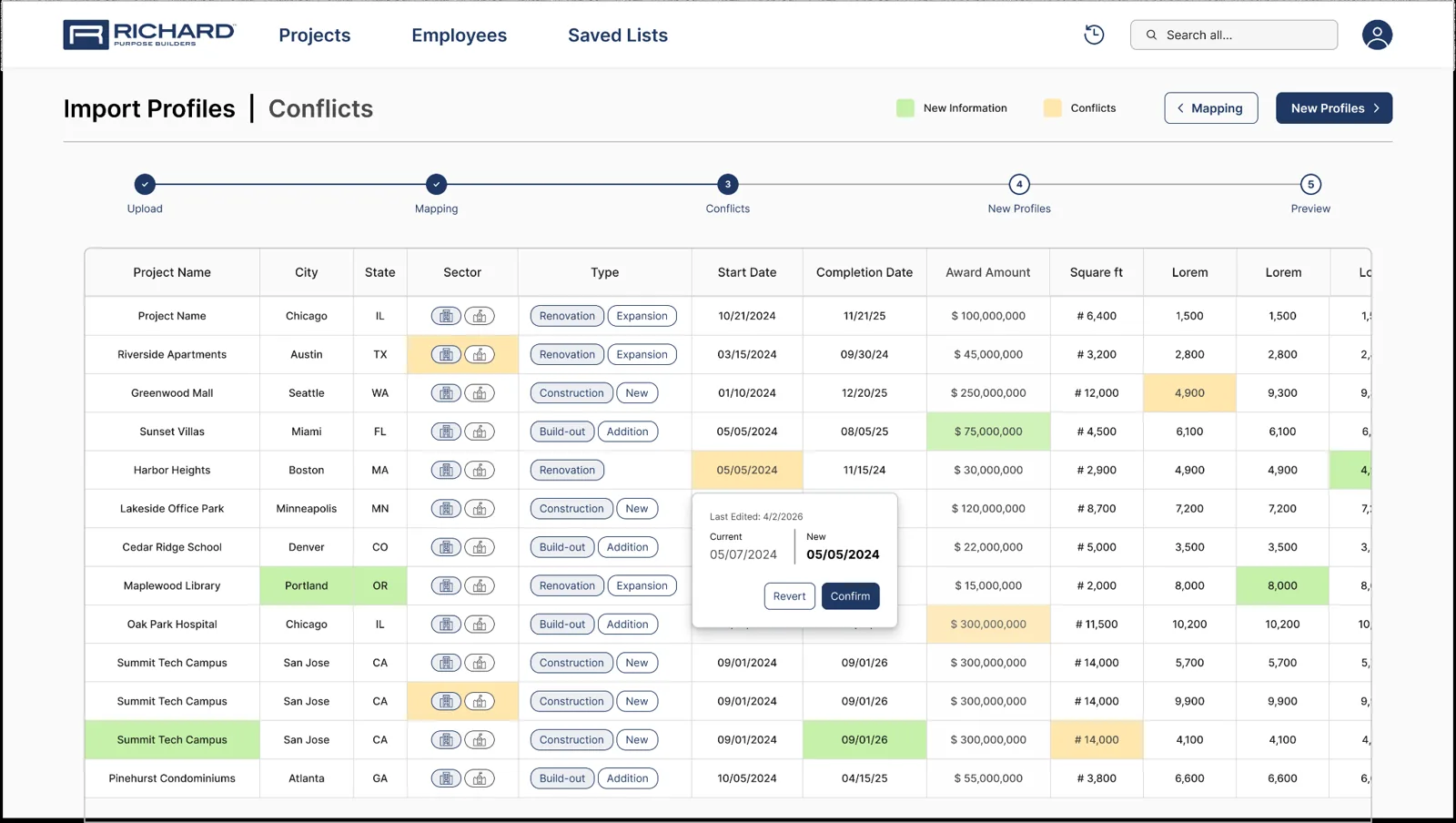Click the magnifier icon in search box
Screen dimensions: 1456x823
[x=1151, y=35]
